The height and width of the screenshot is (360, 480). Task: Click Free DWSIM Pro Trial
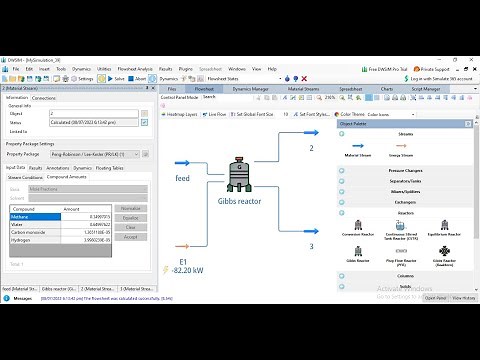[384, 69]
